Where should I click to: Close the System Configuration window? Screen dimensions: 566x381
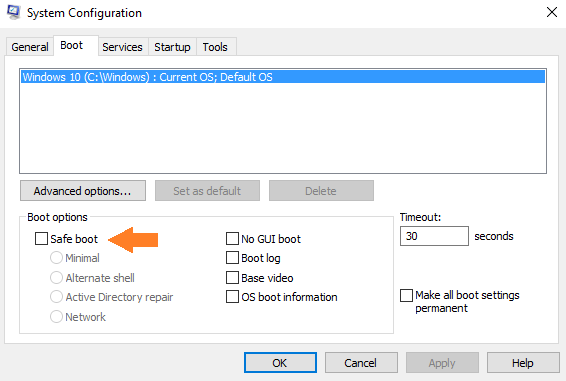552,12
